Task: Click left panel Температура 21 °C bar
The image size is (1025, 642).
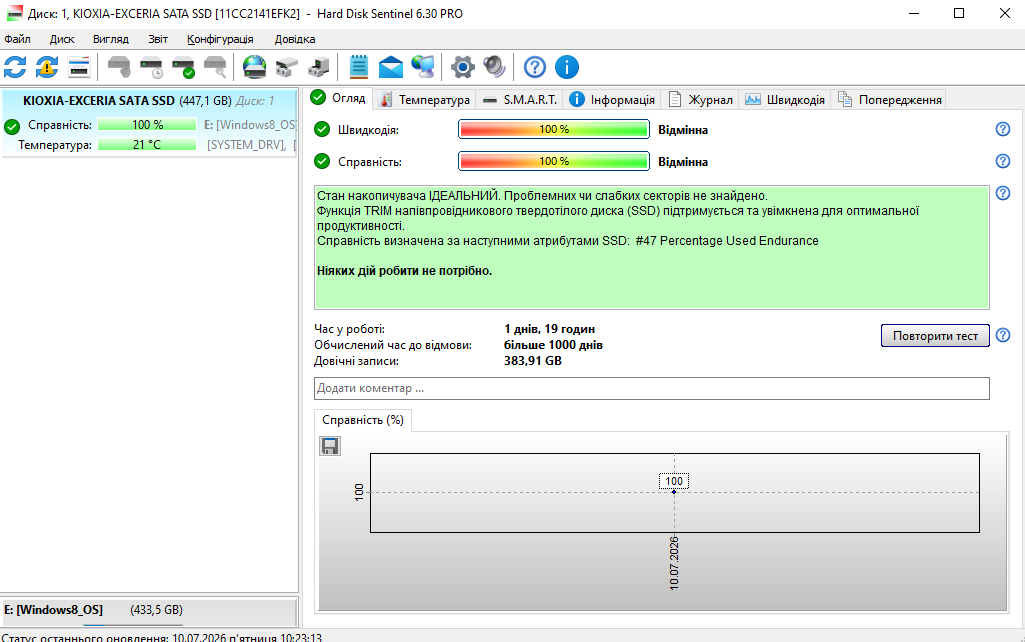Action: click(x=147, y=144)
